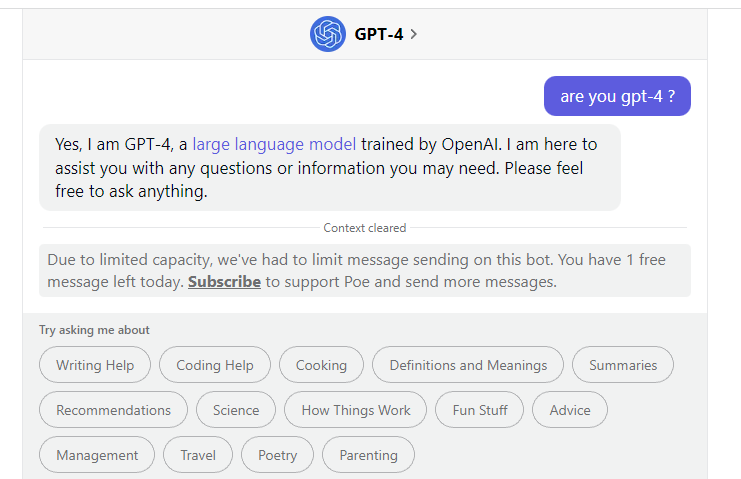Select the Coding Help suggestion
Image resolution: width=741 pixels, height=479 pixels.
215,365
